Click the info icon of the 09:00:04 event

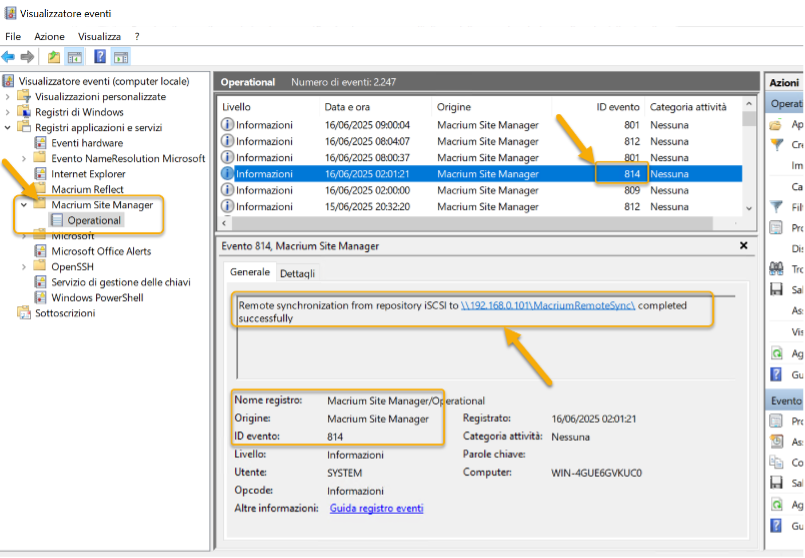click(227, 124)
